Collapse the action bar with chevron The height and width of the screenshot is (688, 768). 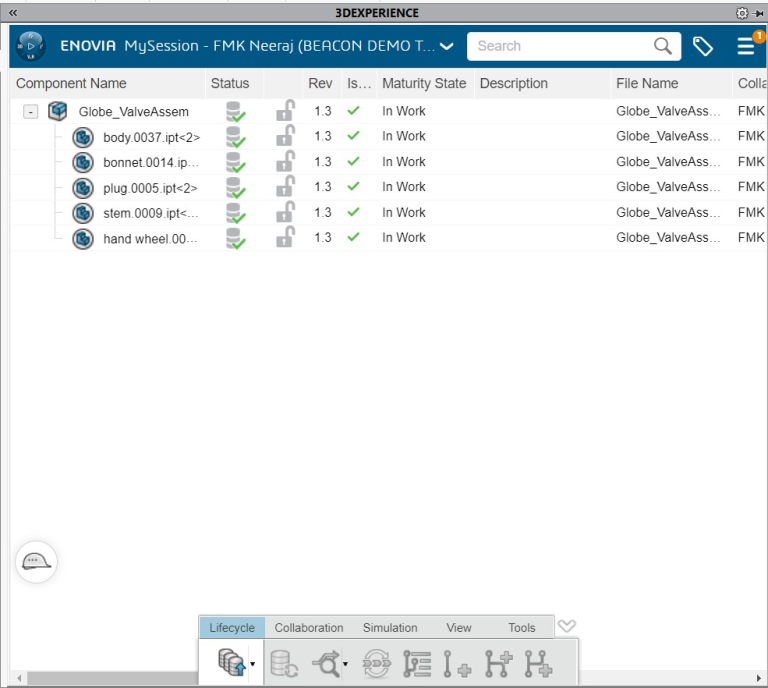point(567,626)
